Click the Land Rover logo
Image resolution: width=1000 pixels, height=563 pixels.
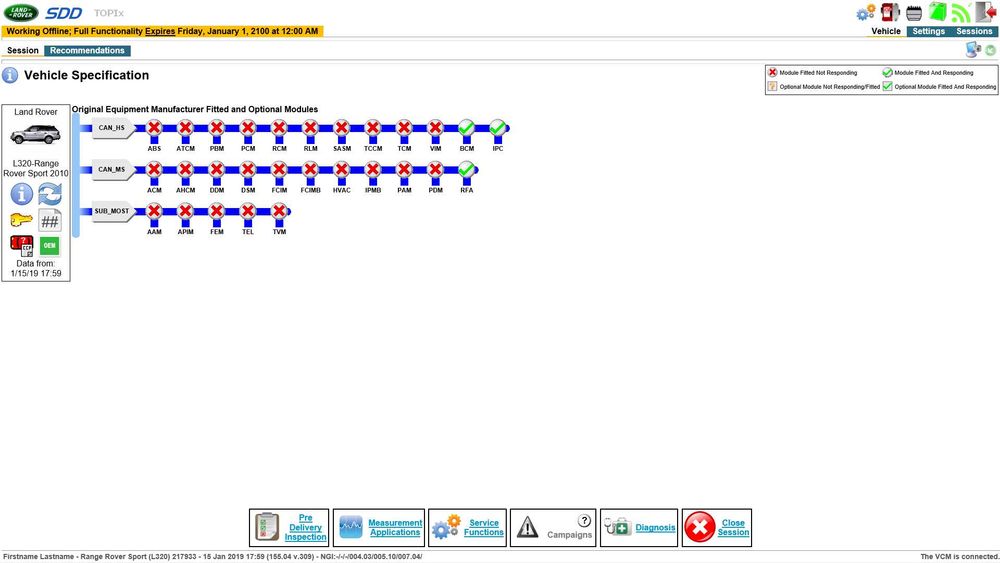[x=21, y=12]
